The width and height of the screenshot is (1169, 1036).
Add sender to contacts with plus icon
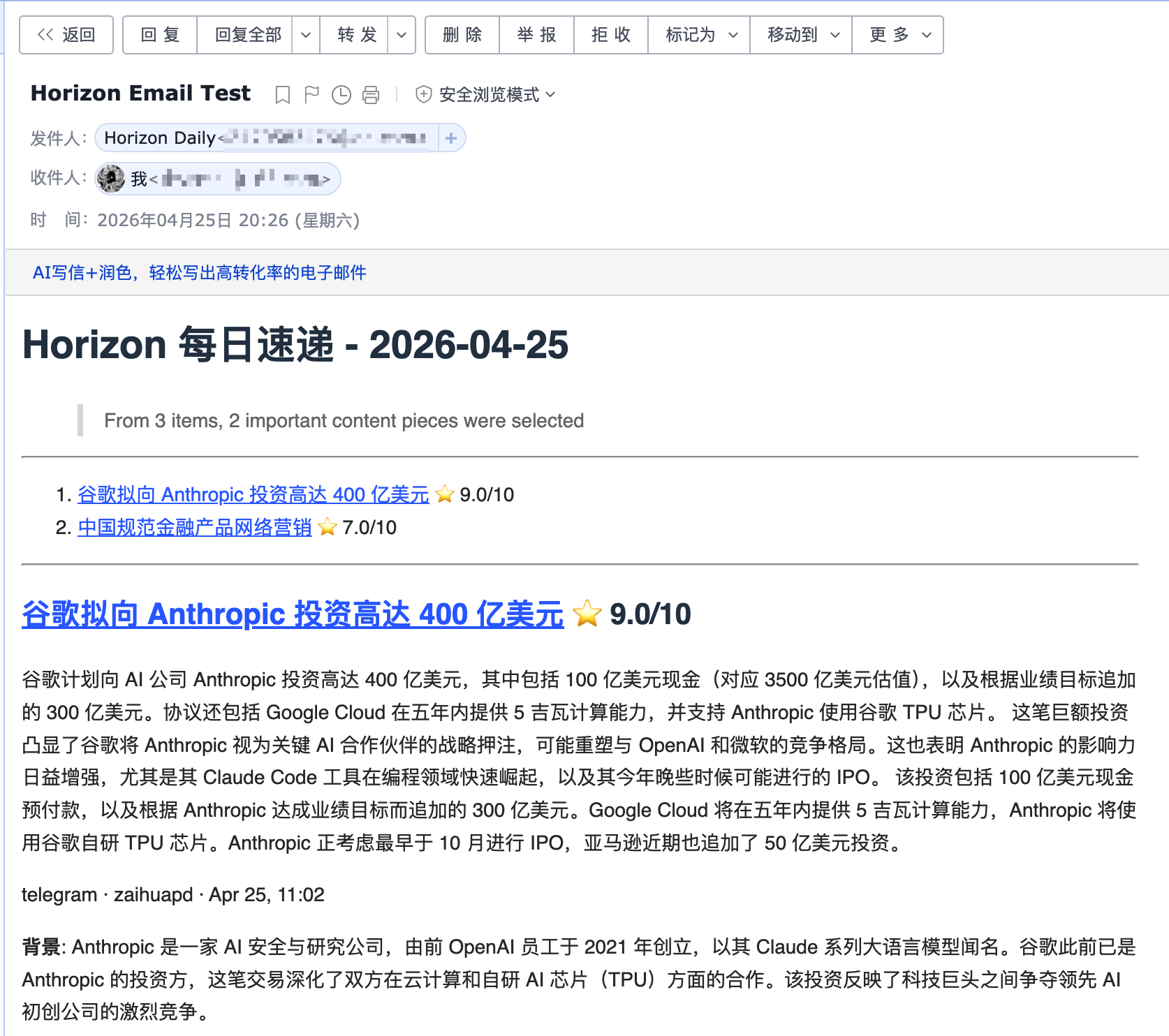tap(451, 138)
